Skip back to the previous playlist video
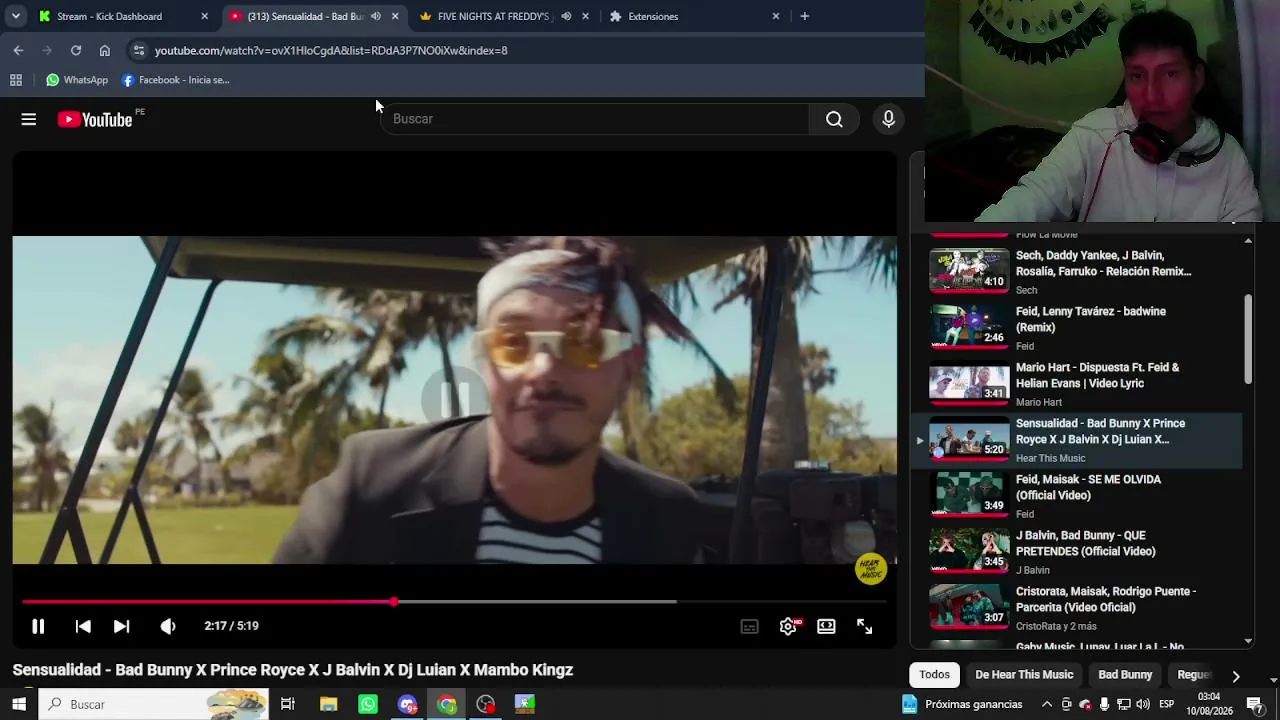The height and width of the screenshot is (720, 1280). pyautogui.click(x=83, y=626)
